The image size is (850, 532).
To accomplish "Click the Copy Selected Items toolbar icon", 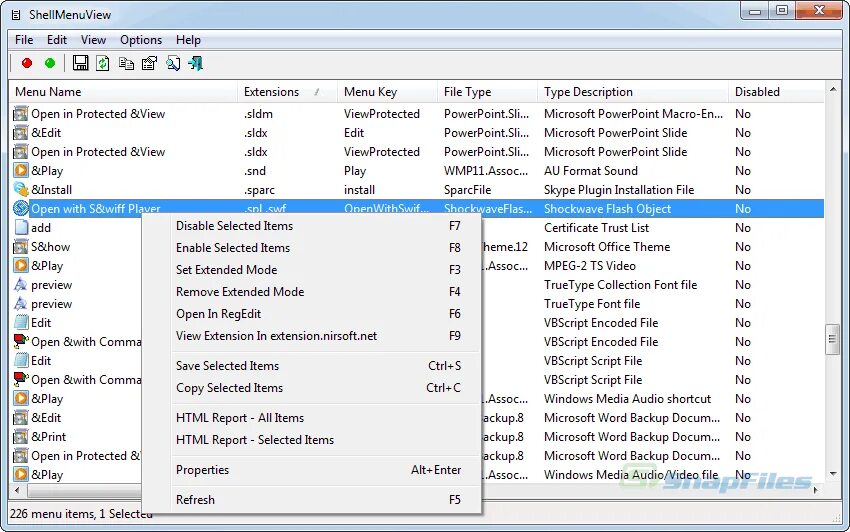I will click(126, 63).
